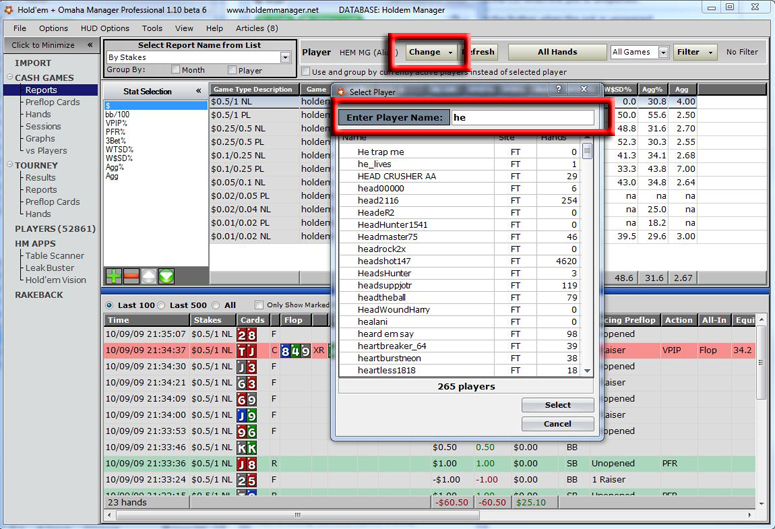The image size is (775, 529).
Task: Toggle the Player group-by checkbox
Action: point(232,69)
